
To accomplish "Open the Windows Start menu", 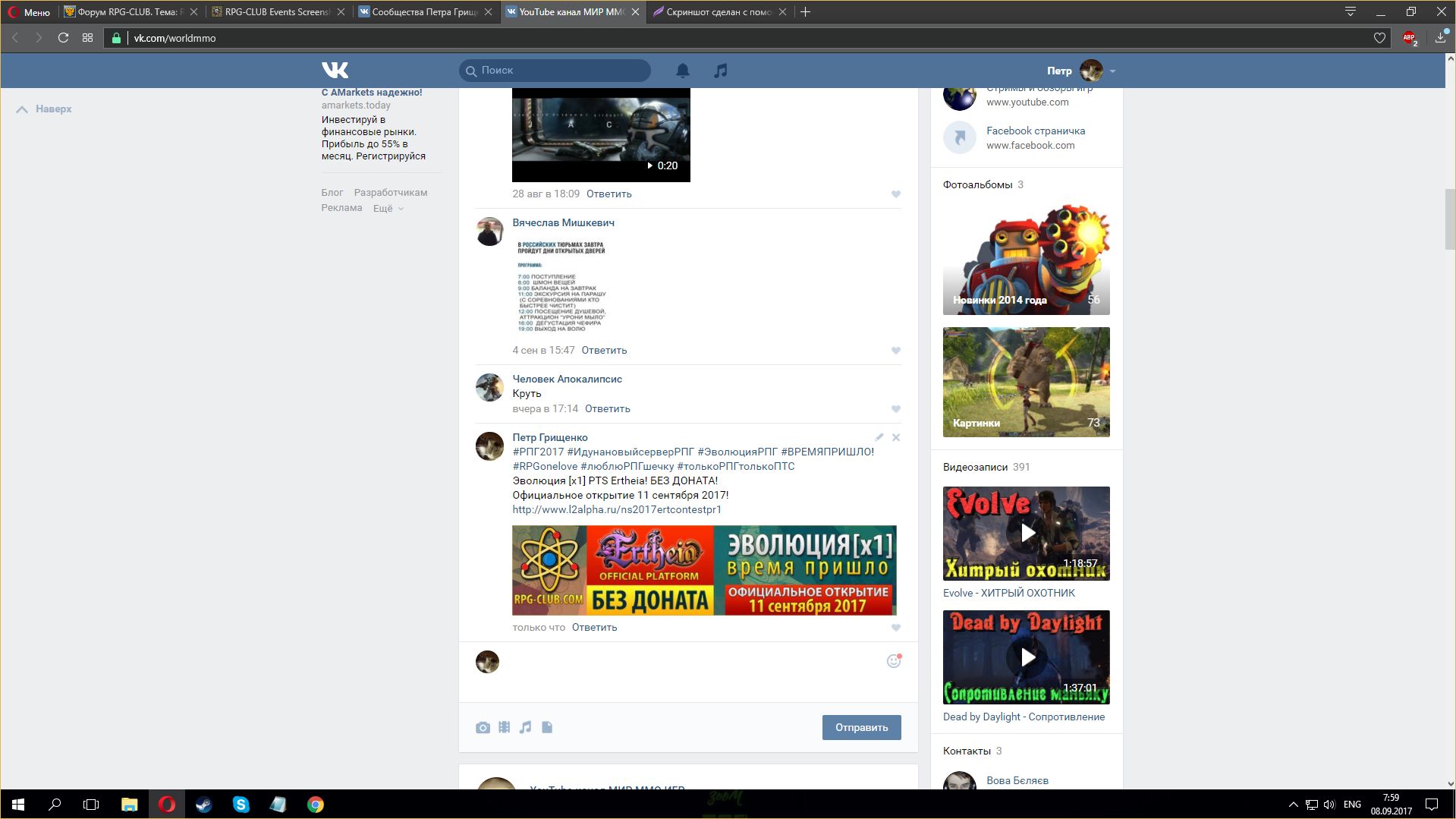I will coord(18,805).
